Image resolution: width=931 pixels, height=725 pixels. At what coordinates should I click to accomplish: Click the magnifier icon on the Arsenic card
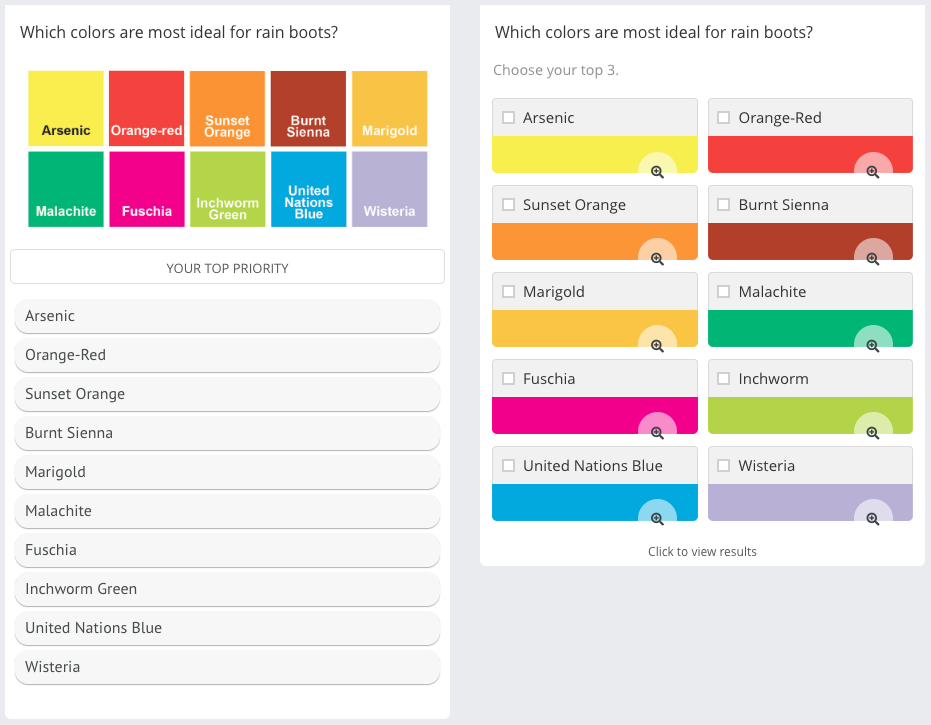[657, 172]
